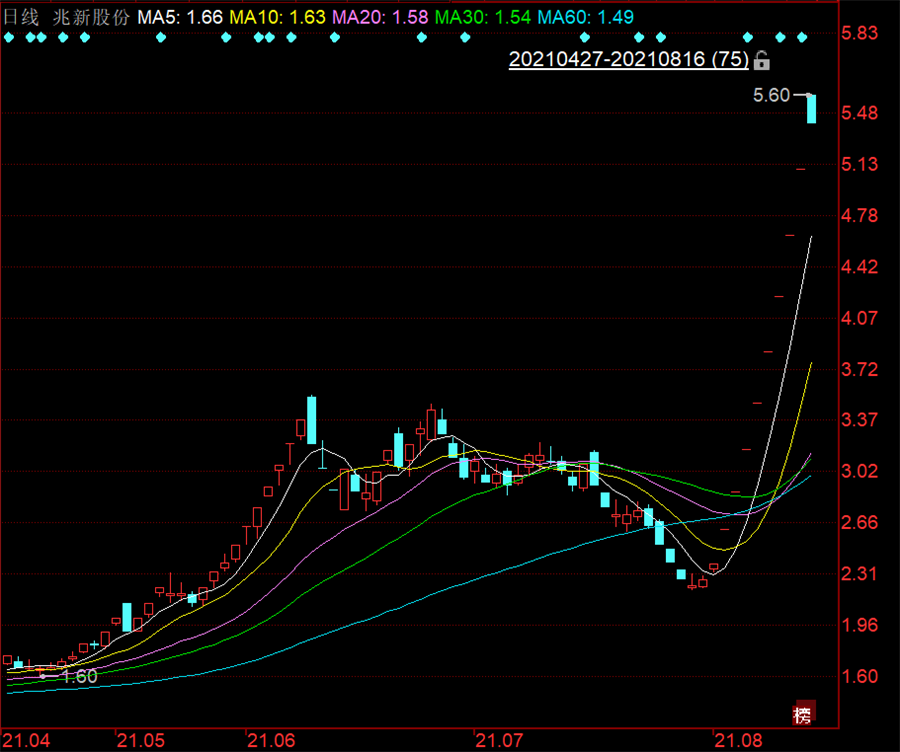Select the 兆新股份 stock name
This screenshot has height=752, width=900.
(x=91, y=17)
